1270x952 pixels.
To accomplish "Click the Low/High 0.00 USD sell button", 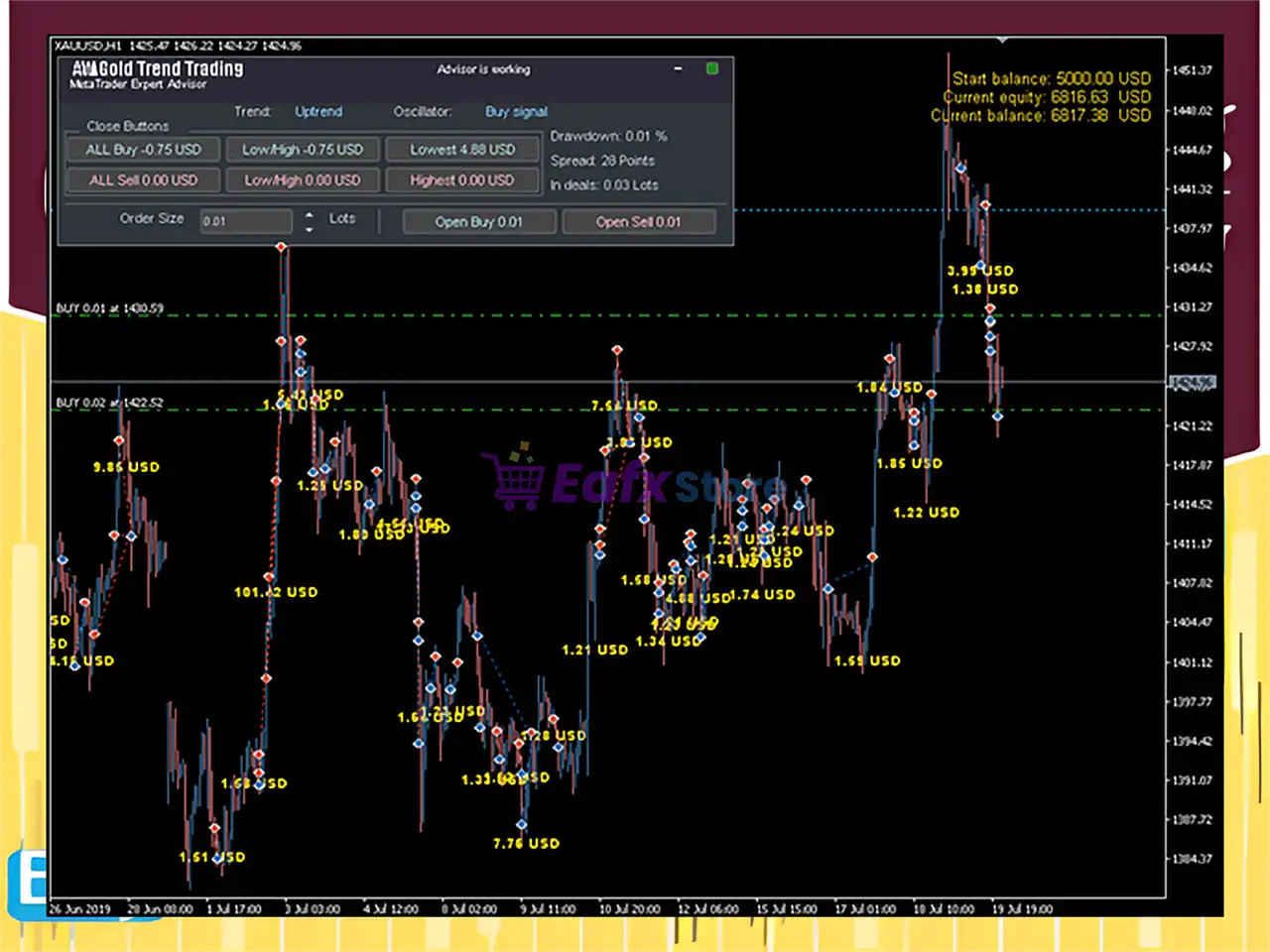I will point(303,180).
